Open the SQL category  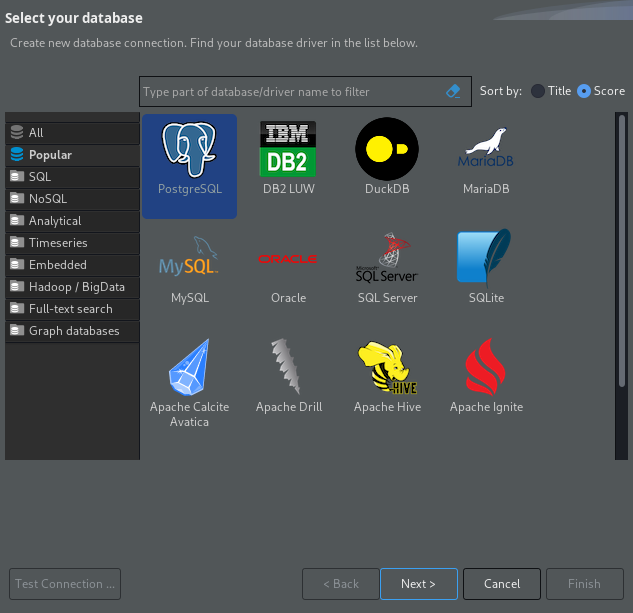pos(72,177)
